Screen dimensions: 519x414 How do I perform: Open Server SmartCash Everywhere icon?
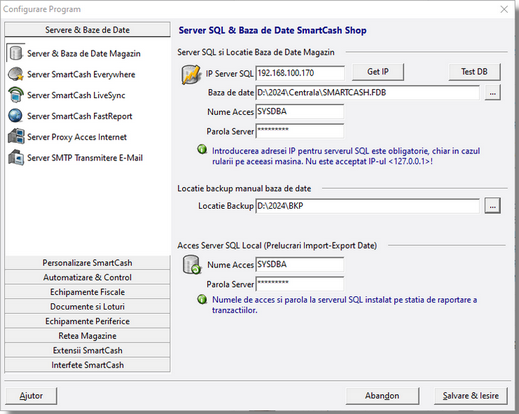click(16, 74)
